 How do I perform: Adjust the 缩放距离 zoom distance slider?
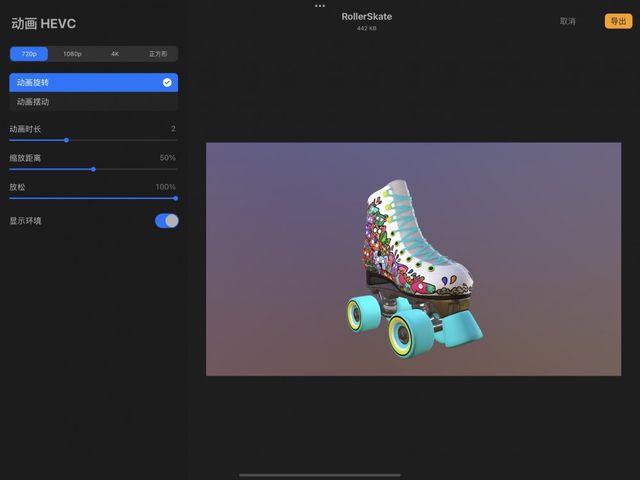pos(93,169)
